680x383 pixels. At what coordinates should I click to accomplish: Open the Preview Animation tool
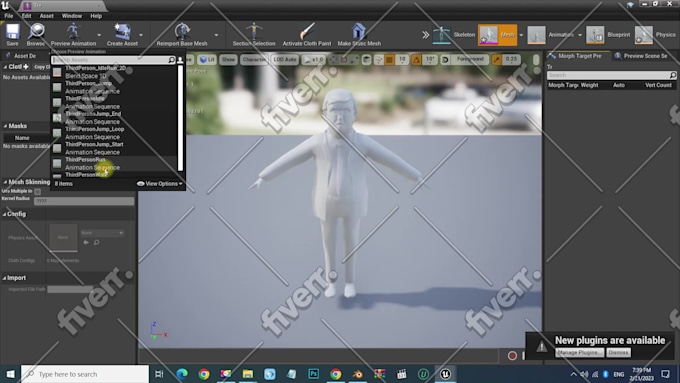pyautogui.click(x=73, y=35)
